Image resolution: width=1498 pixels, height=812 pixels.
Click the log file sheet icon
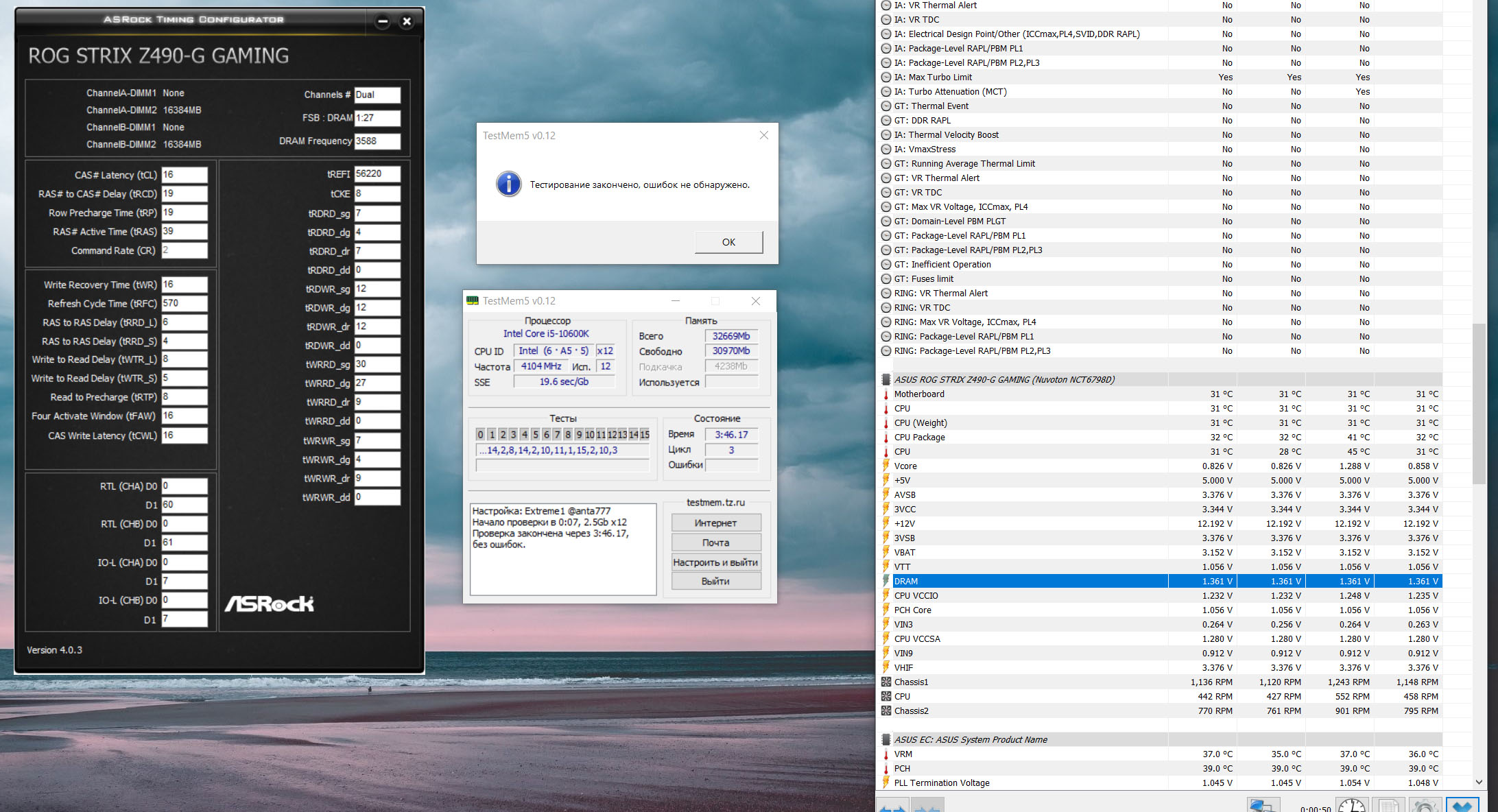(x=1389, y=806)
